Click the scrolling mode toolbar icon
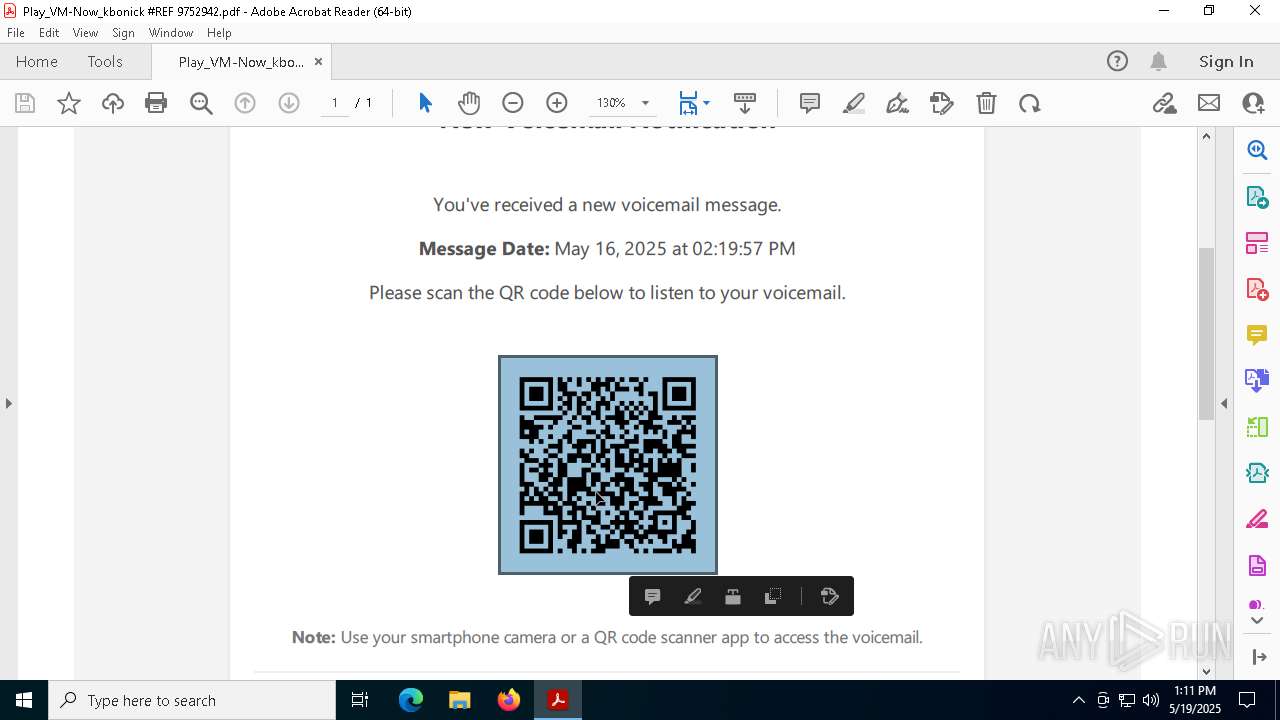The image size is (1280, 720). [745, 103]
